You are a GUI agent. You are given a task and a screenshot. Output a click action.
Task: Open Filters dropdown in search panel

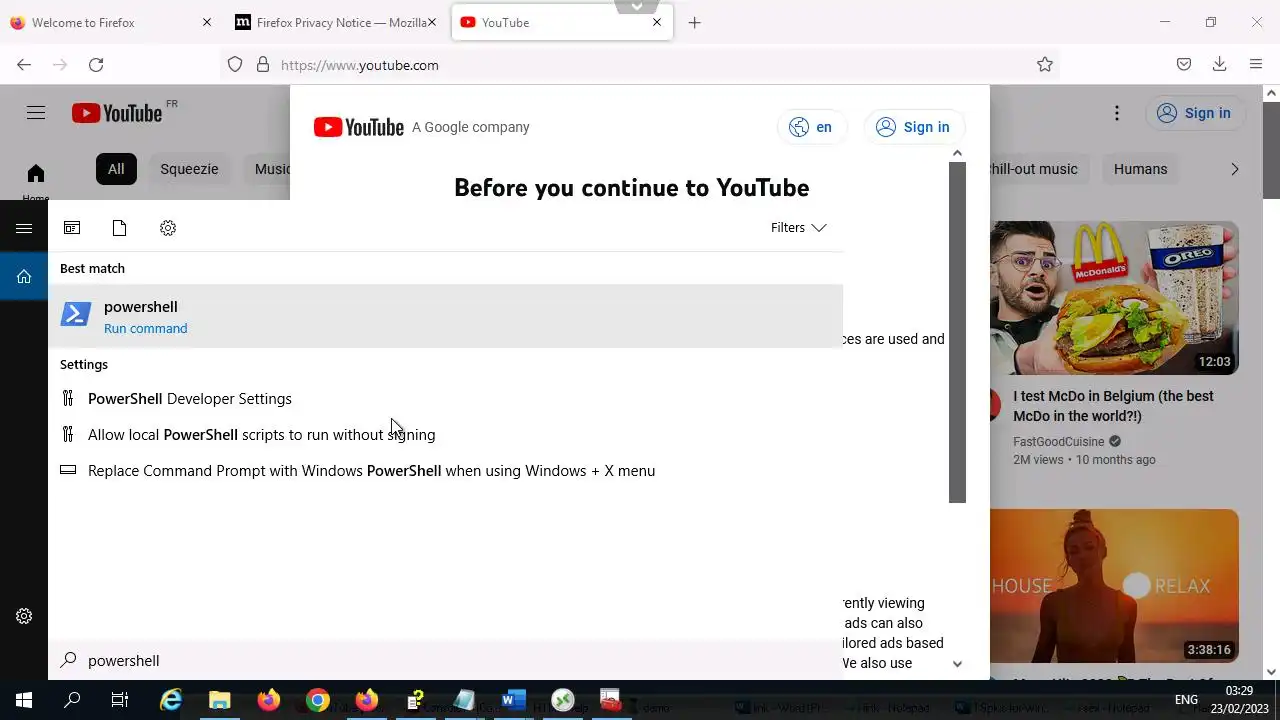click(798, 228)
